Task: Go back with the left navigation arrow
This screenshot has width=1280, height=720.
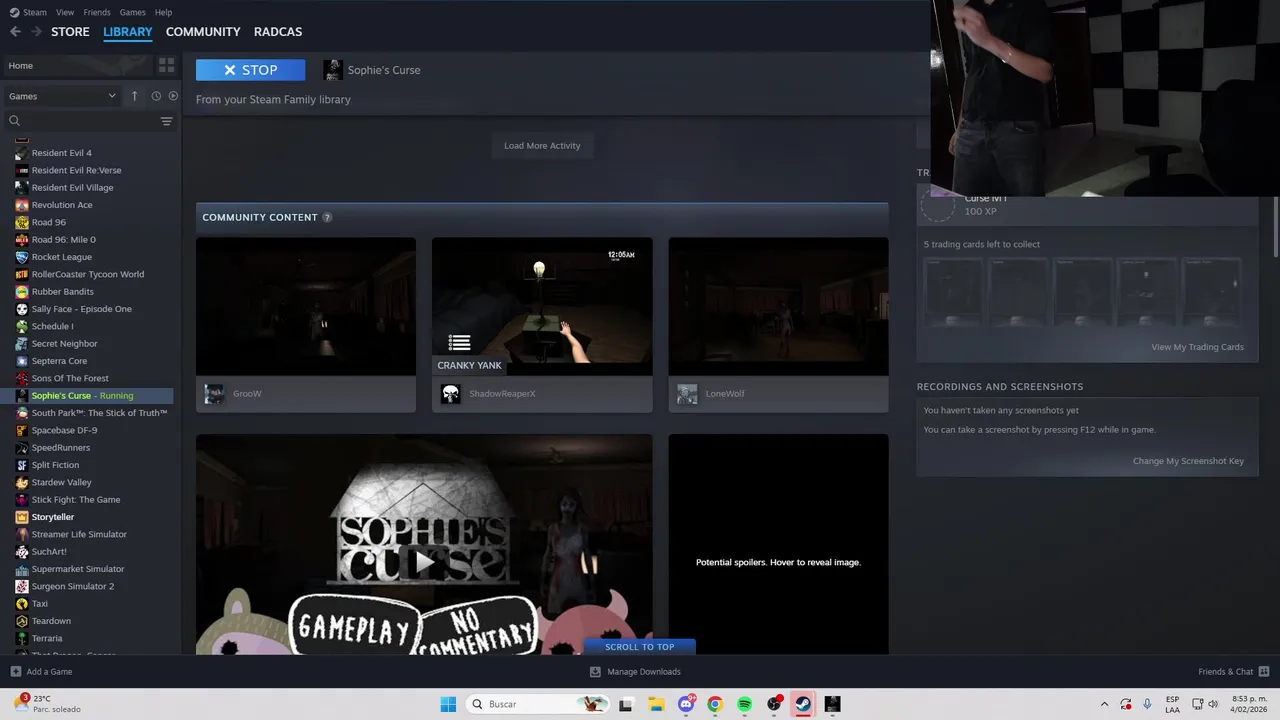Action: coord(15,32)
